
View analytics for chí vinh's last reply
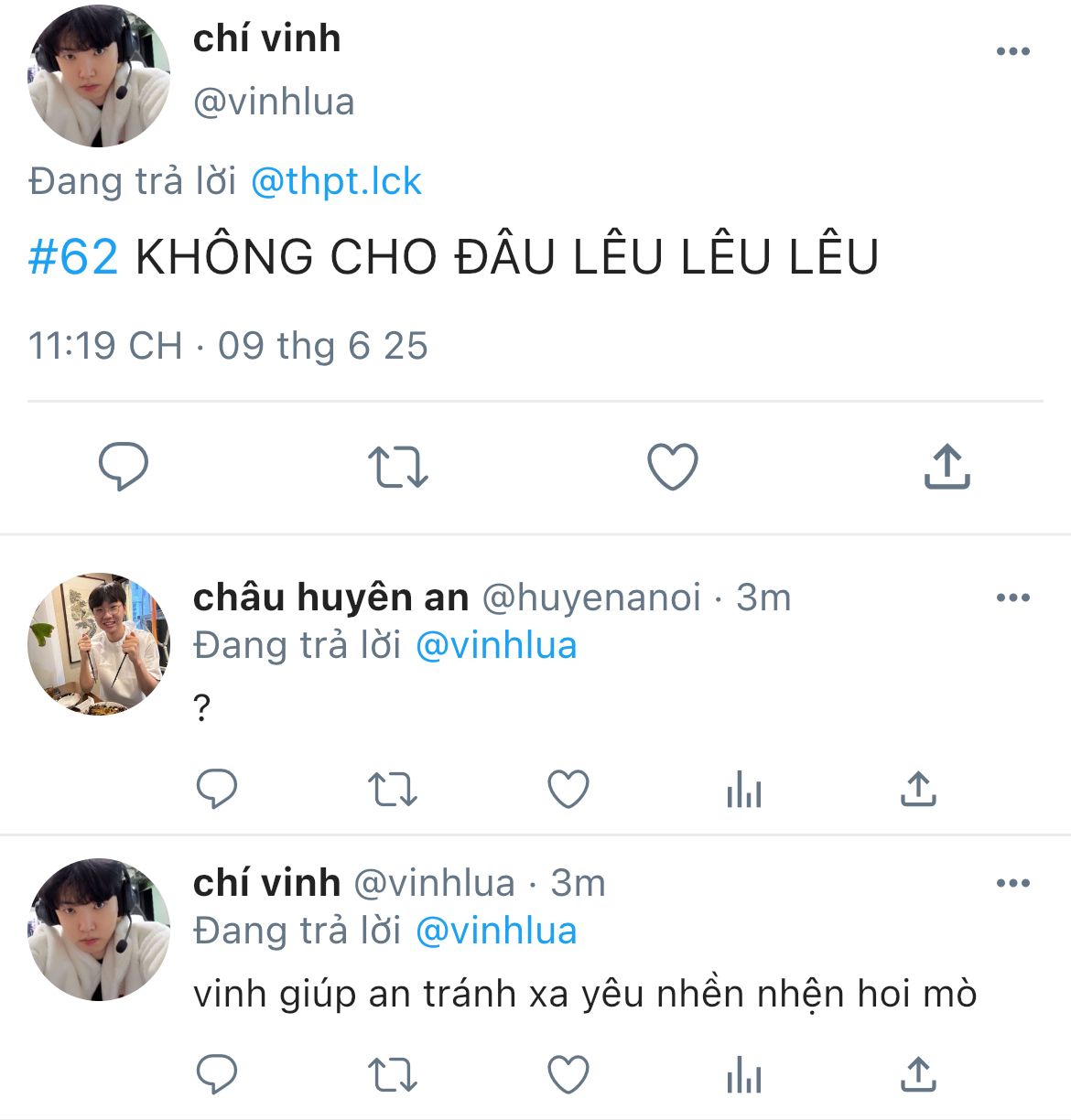tap(743, 1074)
